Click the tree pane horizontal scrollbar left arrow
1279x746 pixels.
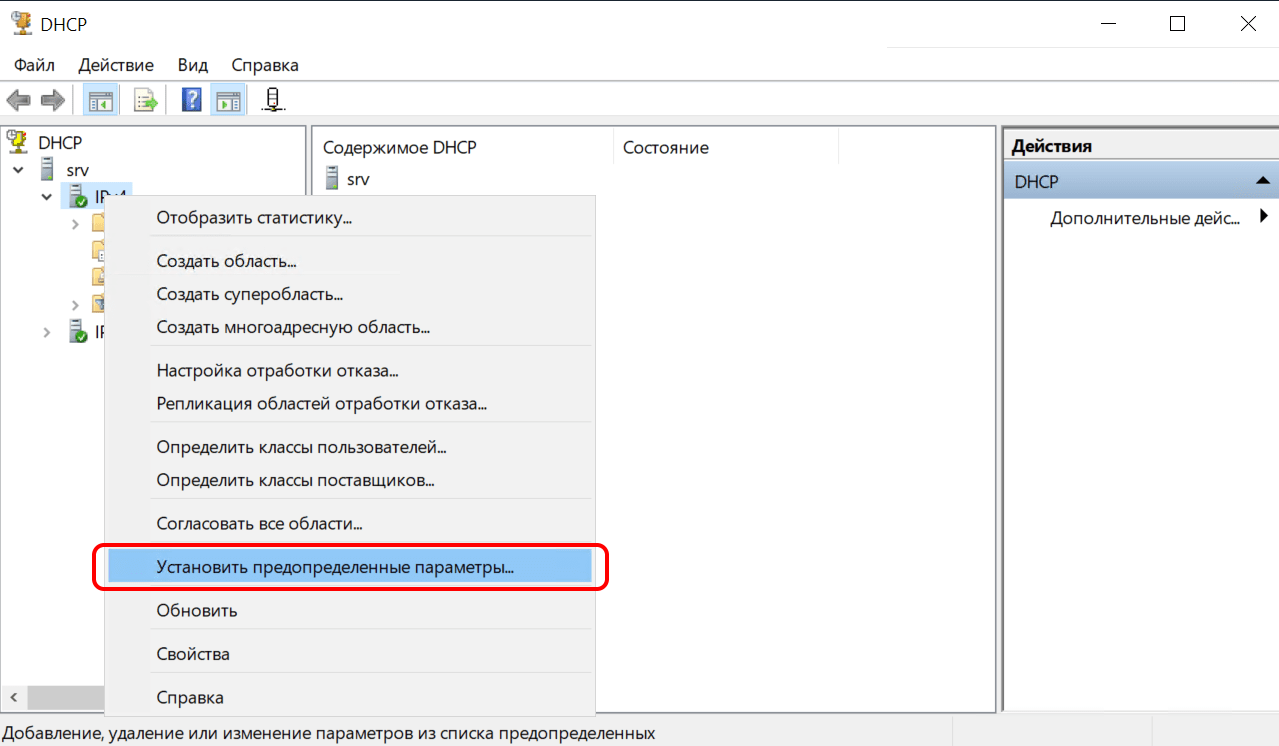coord(13,697)
